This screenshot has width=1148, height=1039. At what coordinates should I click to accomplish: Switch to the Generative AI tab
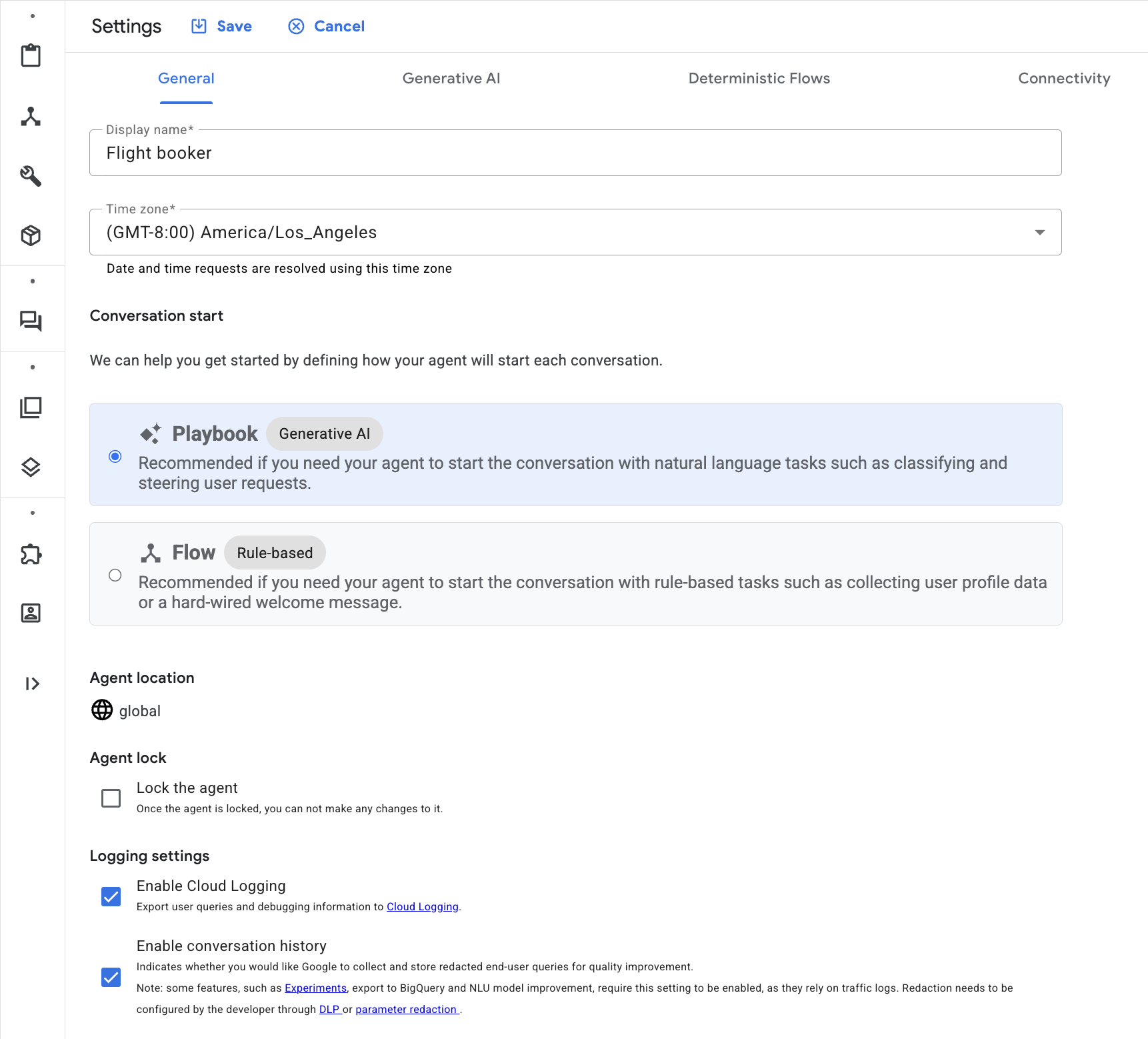tap(451, 78)
